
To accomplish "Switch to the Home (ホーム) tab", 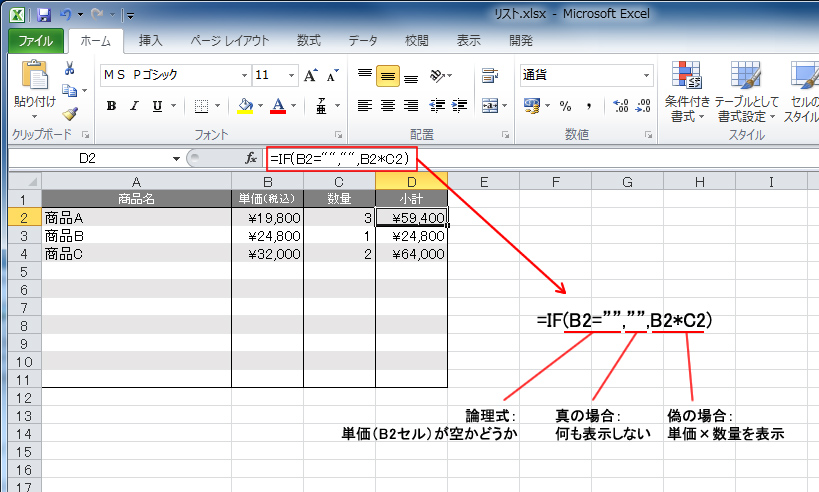I will (96, 41).
